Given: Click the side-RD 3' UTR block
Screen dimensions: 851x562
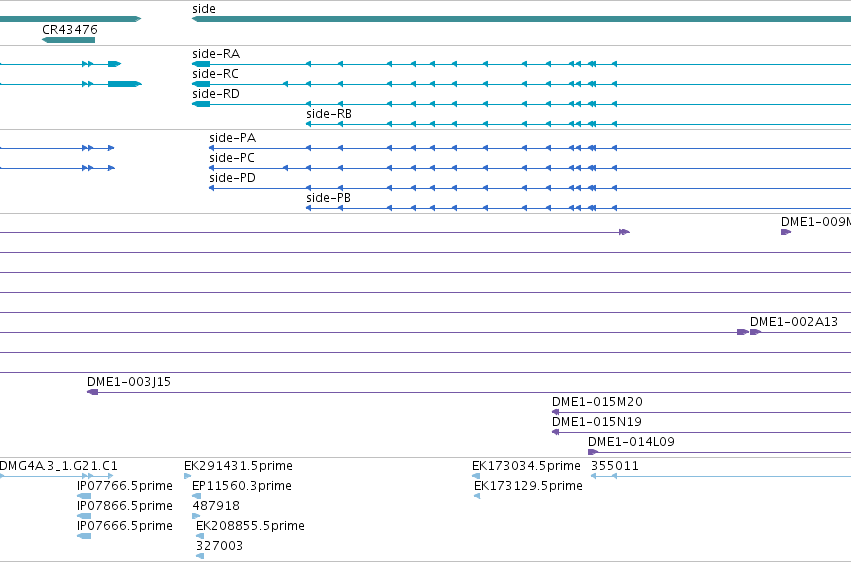Looking at the screenshot, I should [201, 104].
